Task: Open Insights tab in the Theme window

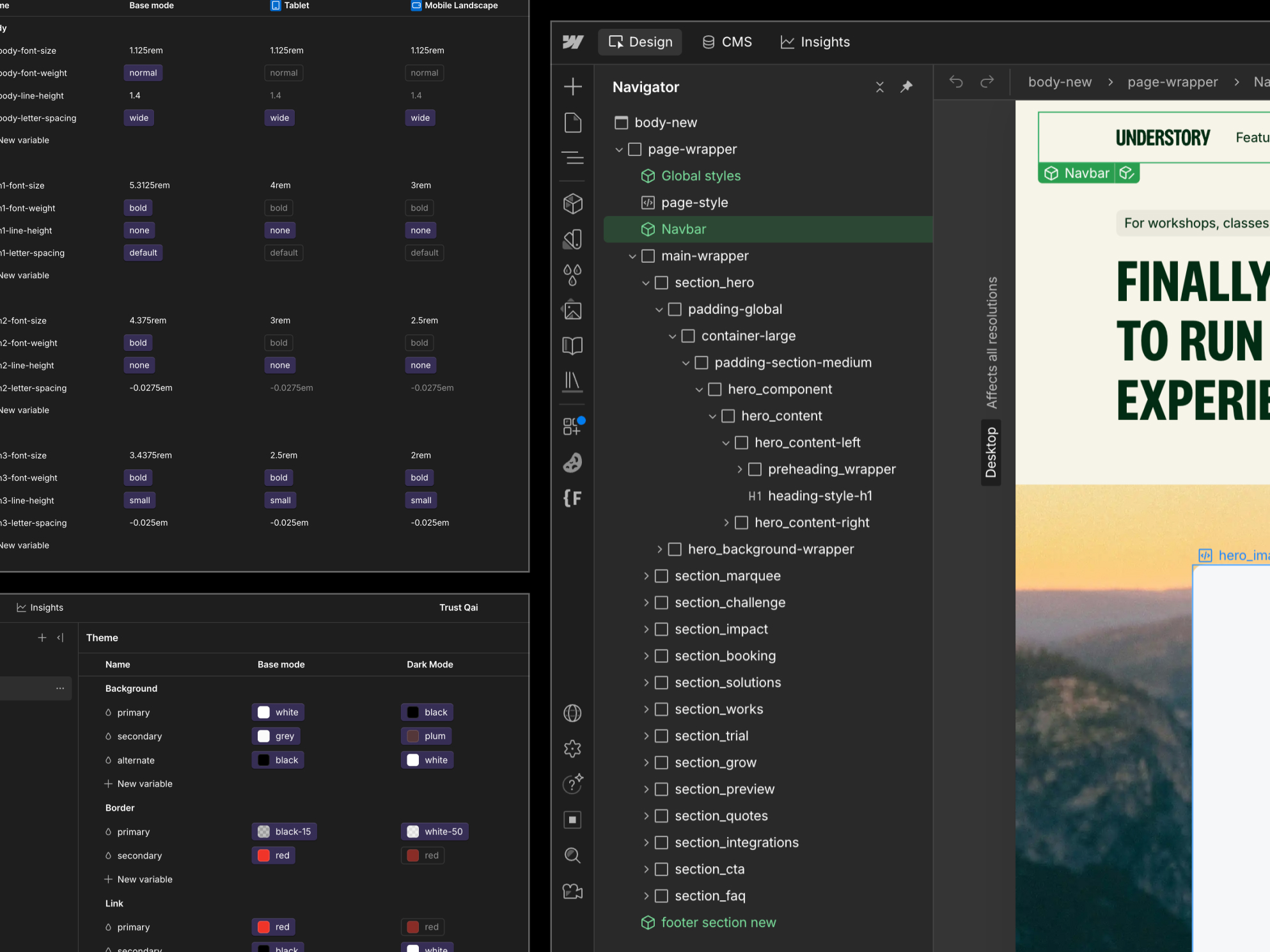Action: tap(40, 607)
